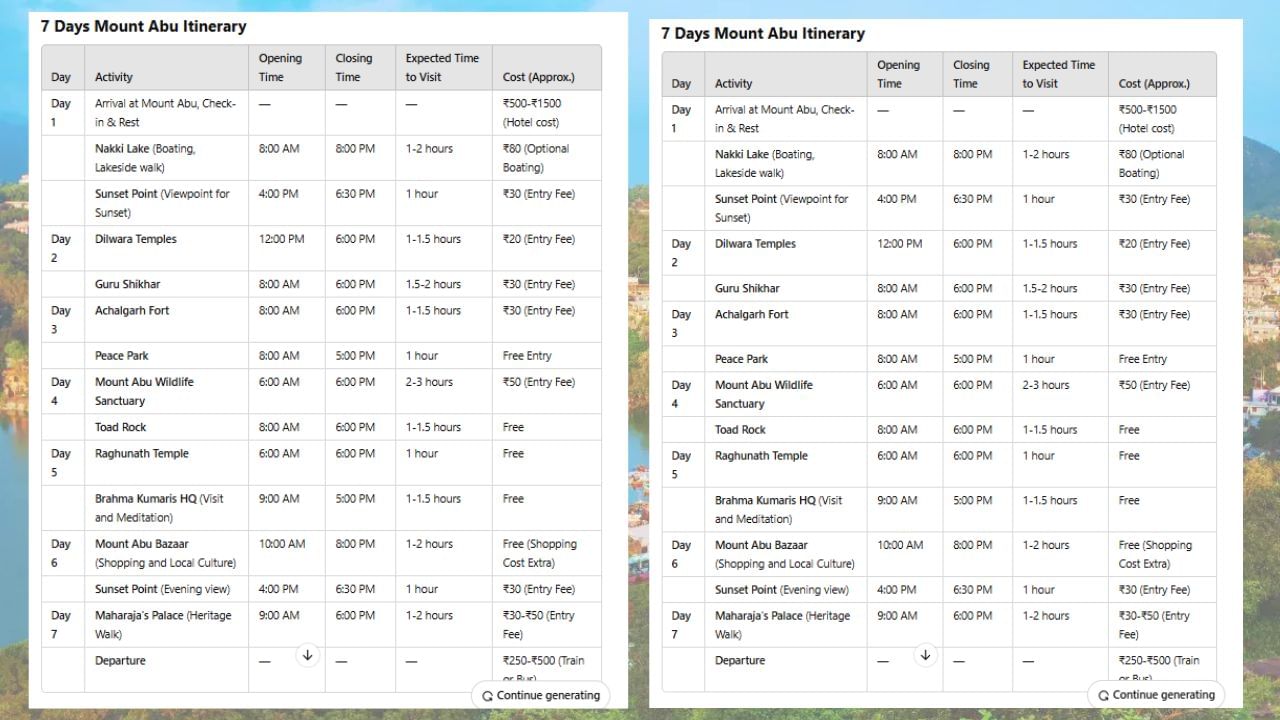Click right panel title 7 Days Mount Abu Itinerary

(762, 33)
